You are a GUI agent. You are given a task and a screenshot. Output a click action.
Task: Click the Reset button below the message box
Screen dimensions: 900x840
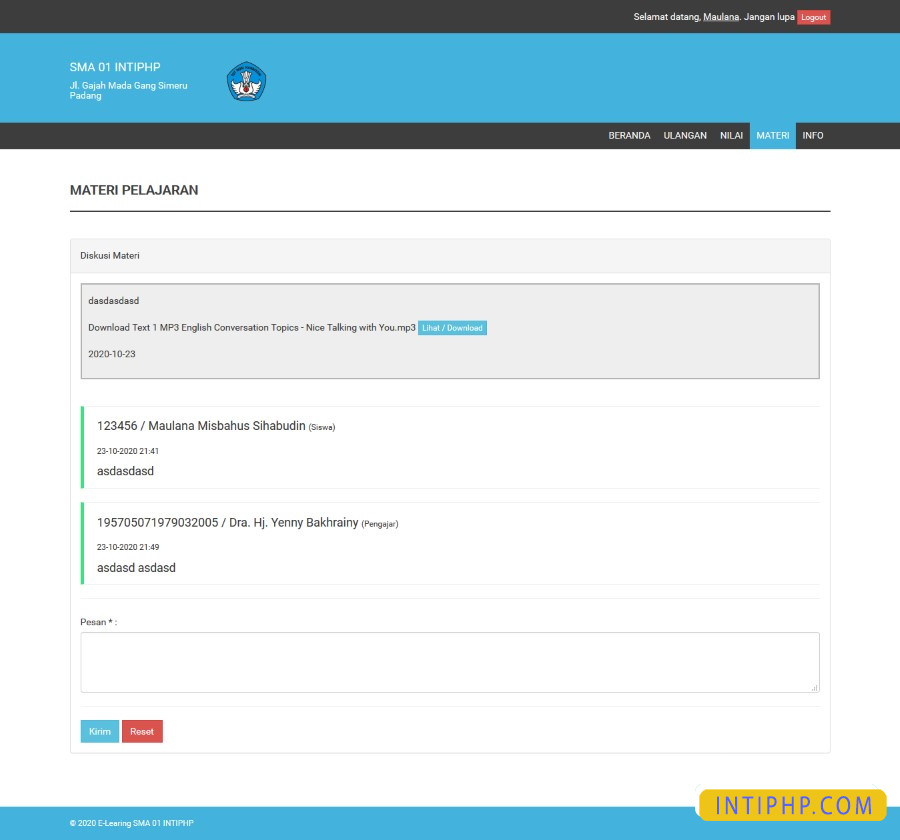[x=142, y=731]
